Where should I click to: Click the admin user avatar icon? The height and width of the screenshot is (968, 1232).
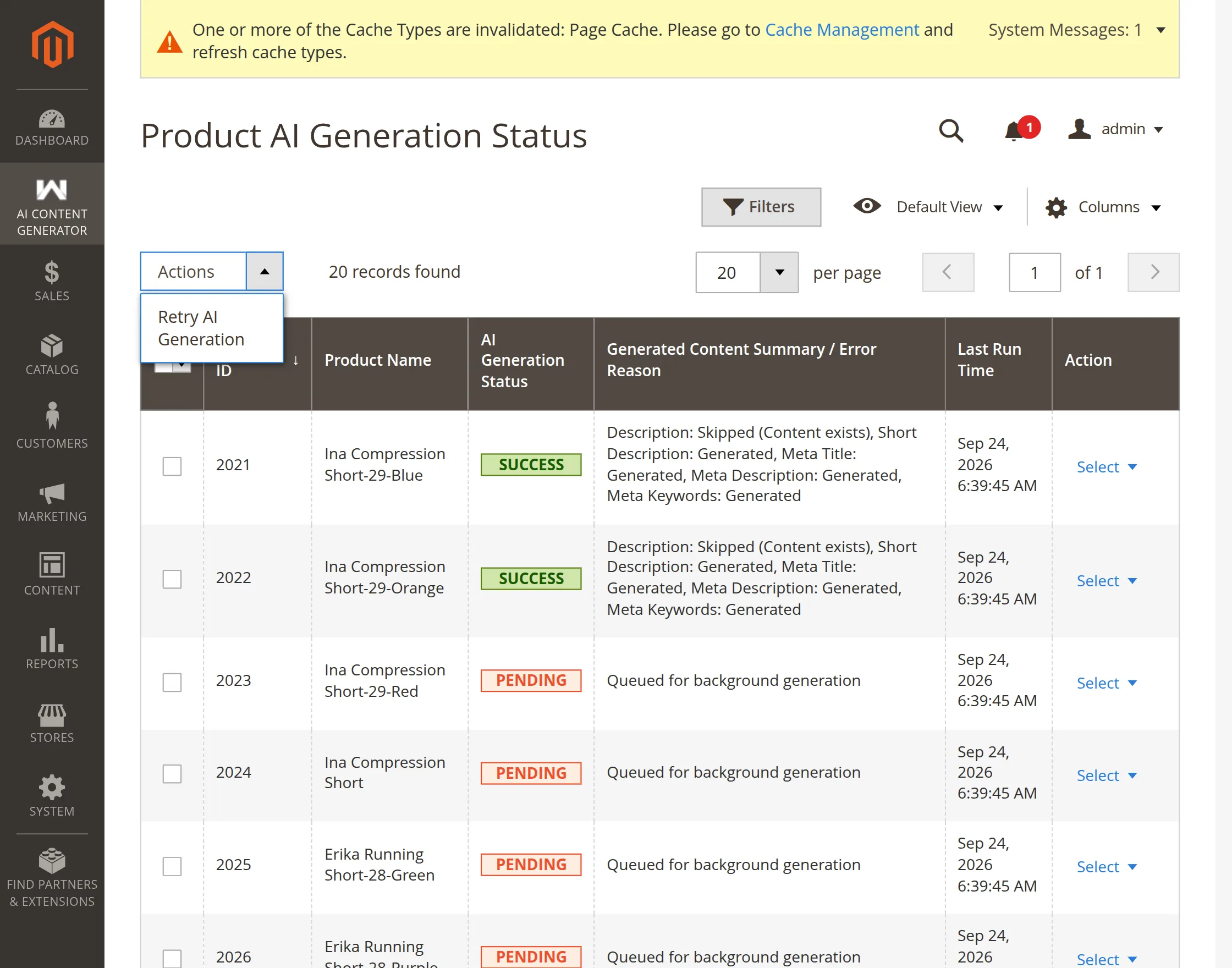coord(1079,129)
